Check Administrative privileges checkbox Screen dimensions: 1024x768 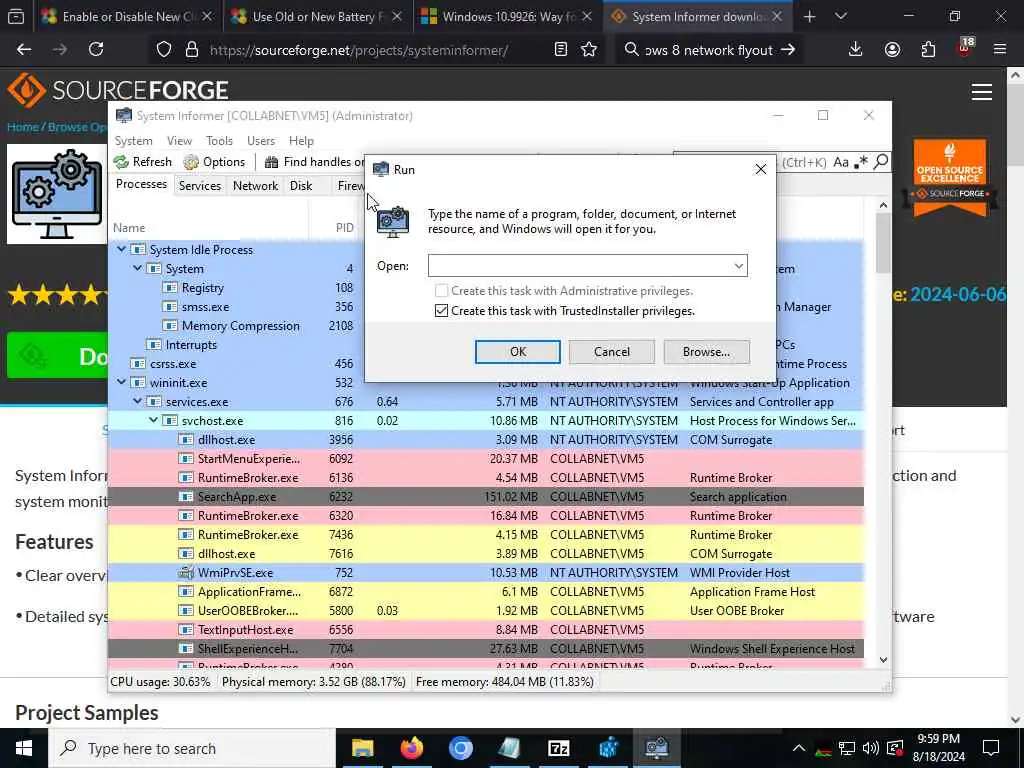coord(441,291)
